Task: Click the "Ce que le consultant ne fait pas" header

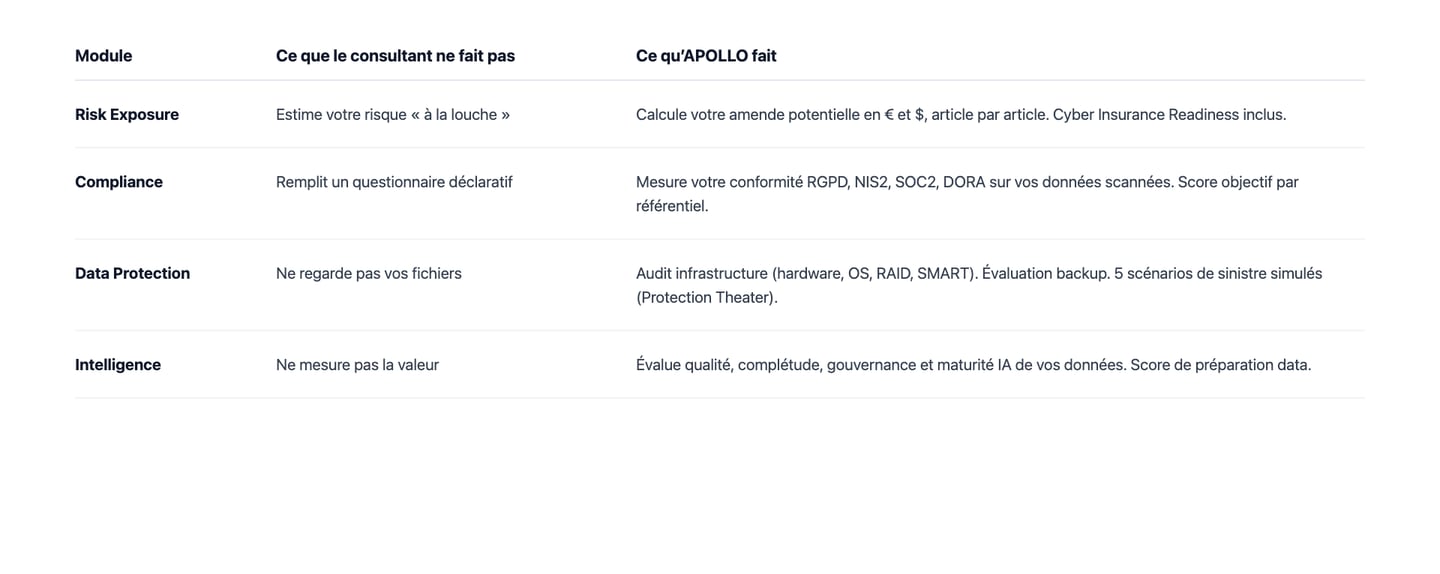Action: coord(395,56)
